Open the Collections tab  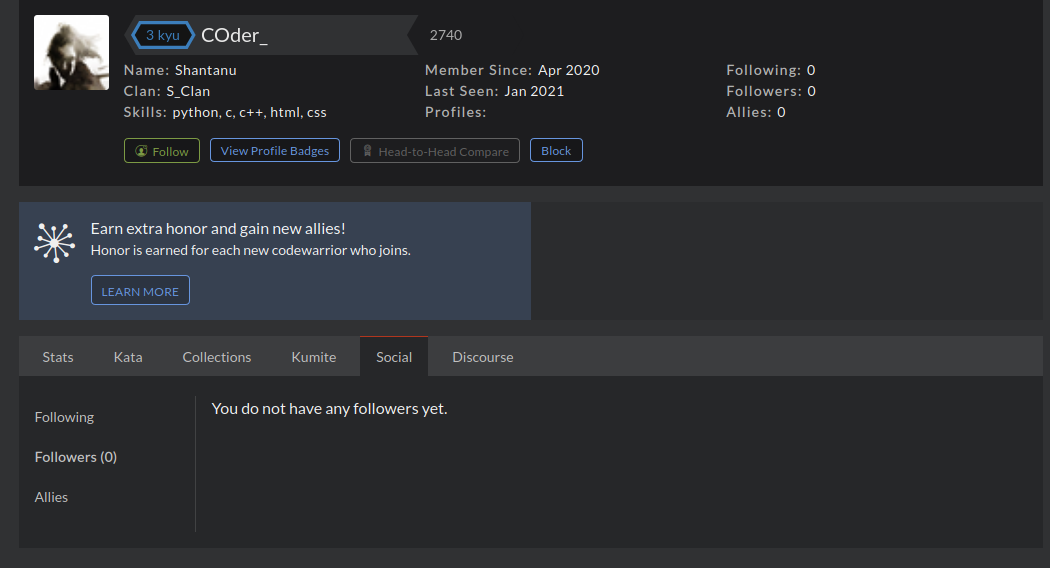pos(217,357)
